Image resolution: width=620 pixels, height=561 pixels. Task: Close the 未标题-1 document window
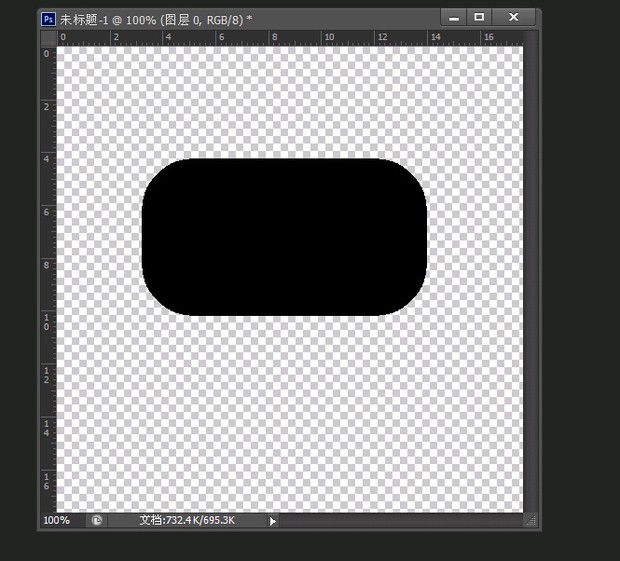coord(513,17)
